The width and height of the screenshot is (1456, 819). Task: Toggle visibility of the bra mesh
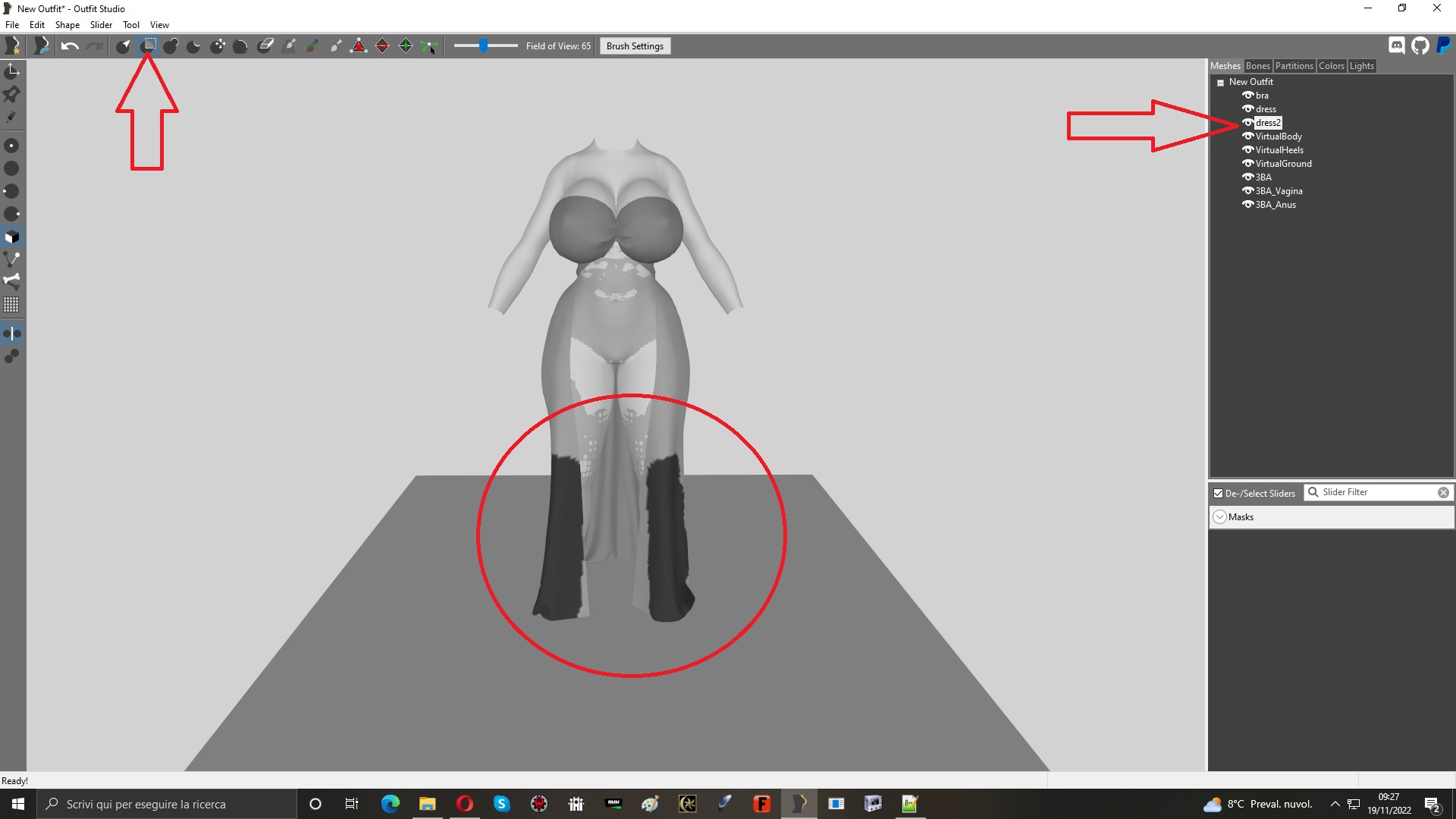coord(1249,95)
